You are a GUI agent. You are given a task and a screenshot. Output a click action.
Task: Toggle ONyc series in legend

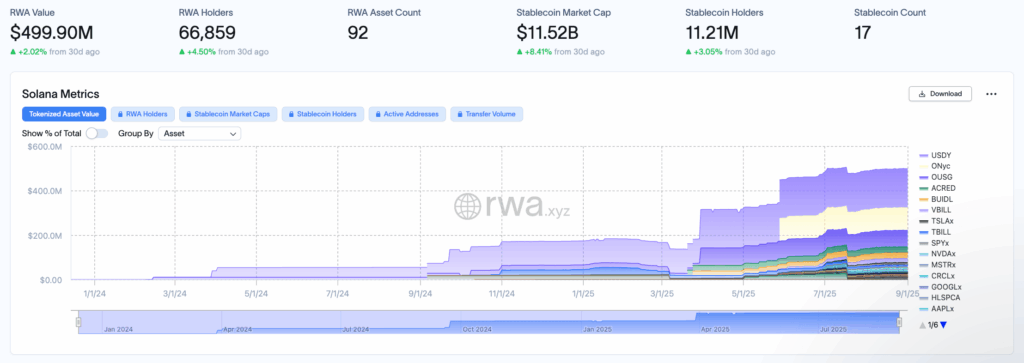coord(936,166)
